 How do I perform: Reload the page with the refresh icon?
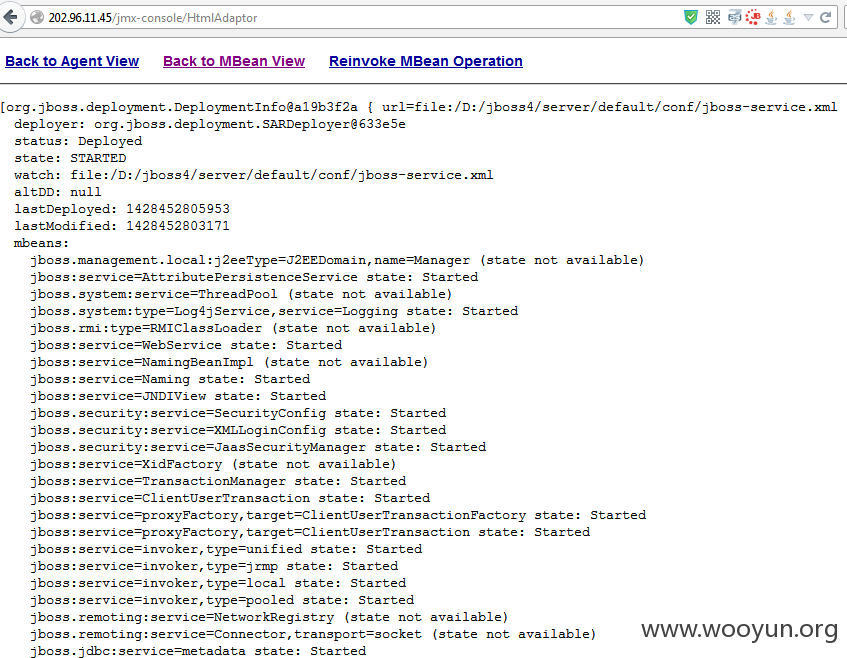(825, 17)
